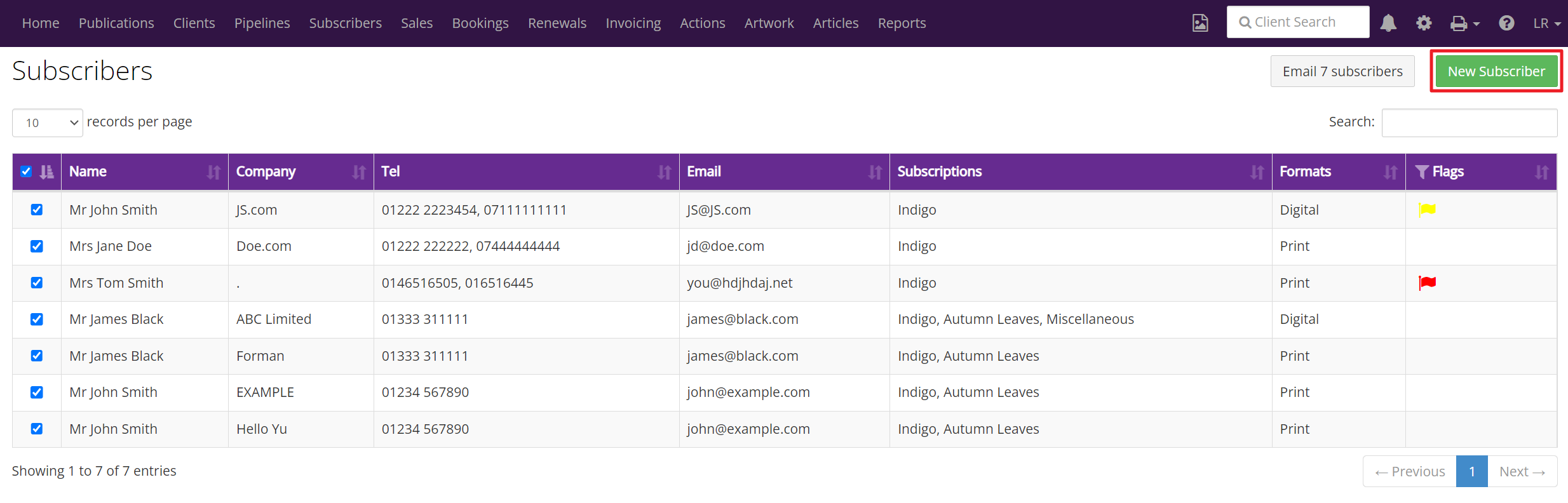Uncheck the JS.com row checkbox
1568x503 pixels.
click(37, 210)
